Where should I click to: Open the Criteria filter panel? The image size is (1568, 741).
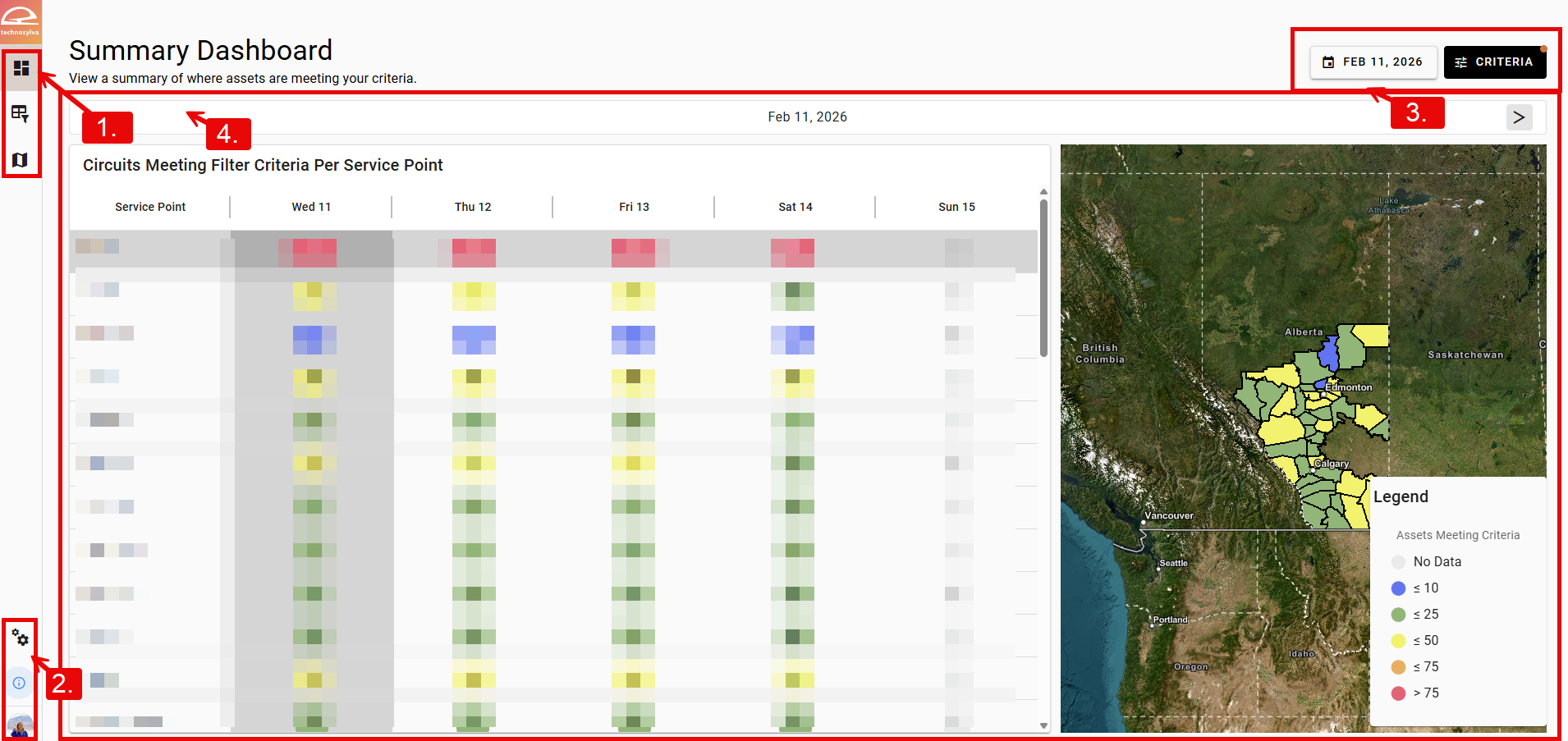click(1494, 62)
